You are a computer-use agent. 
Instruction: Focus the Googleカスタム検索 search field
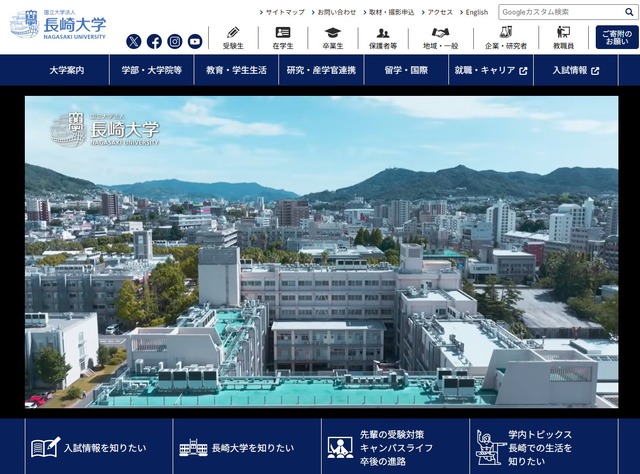[561, 12]
